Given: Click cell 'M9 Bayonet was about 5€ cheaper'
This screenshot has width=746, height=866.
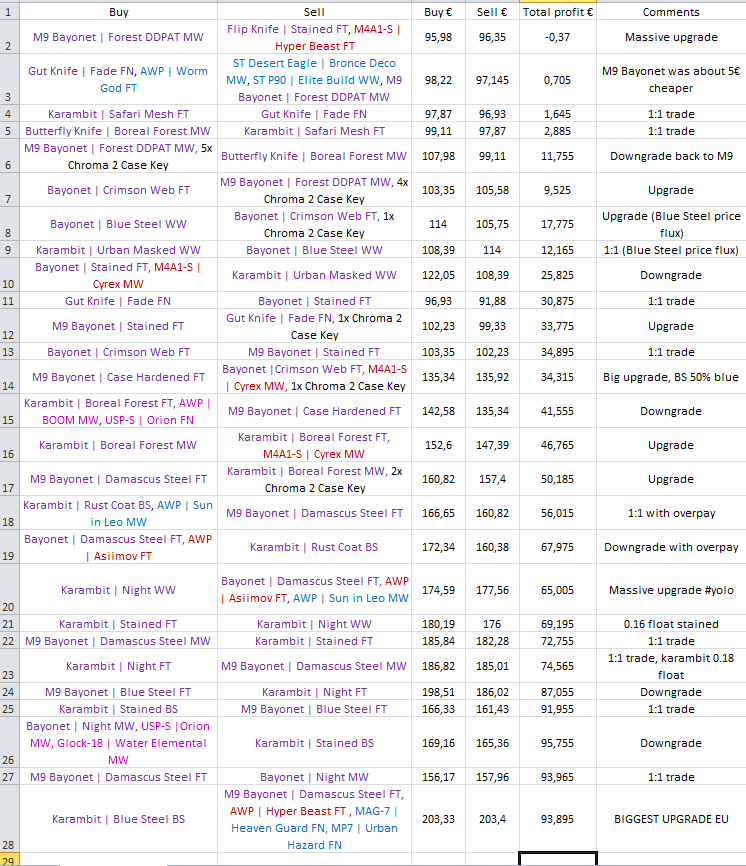Looking at the screenshot, I should tap(671, 80).
